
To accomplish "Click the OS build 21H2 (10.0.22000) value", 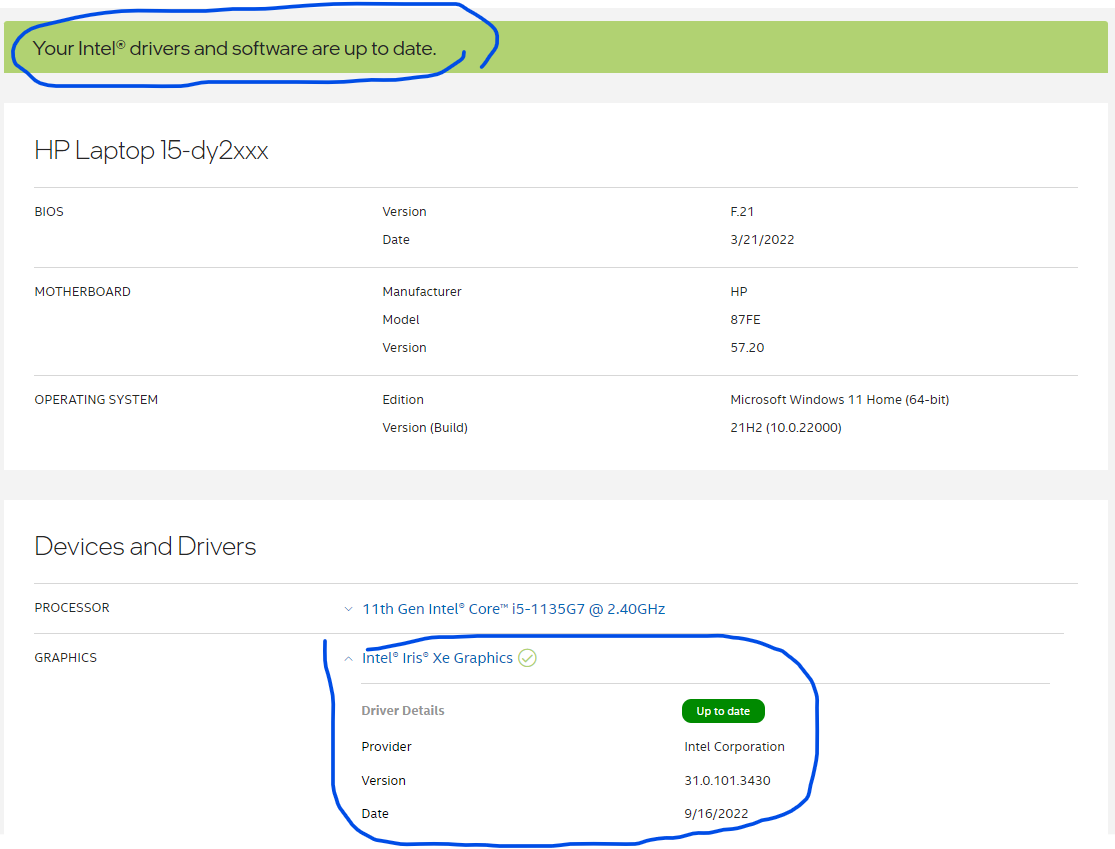I will [791, 427].
